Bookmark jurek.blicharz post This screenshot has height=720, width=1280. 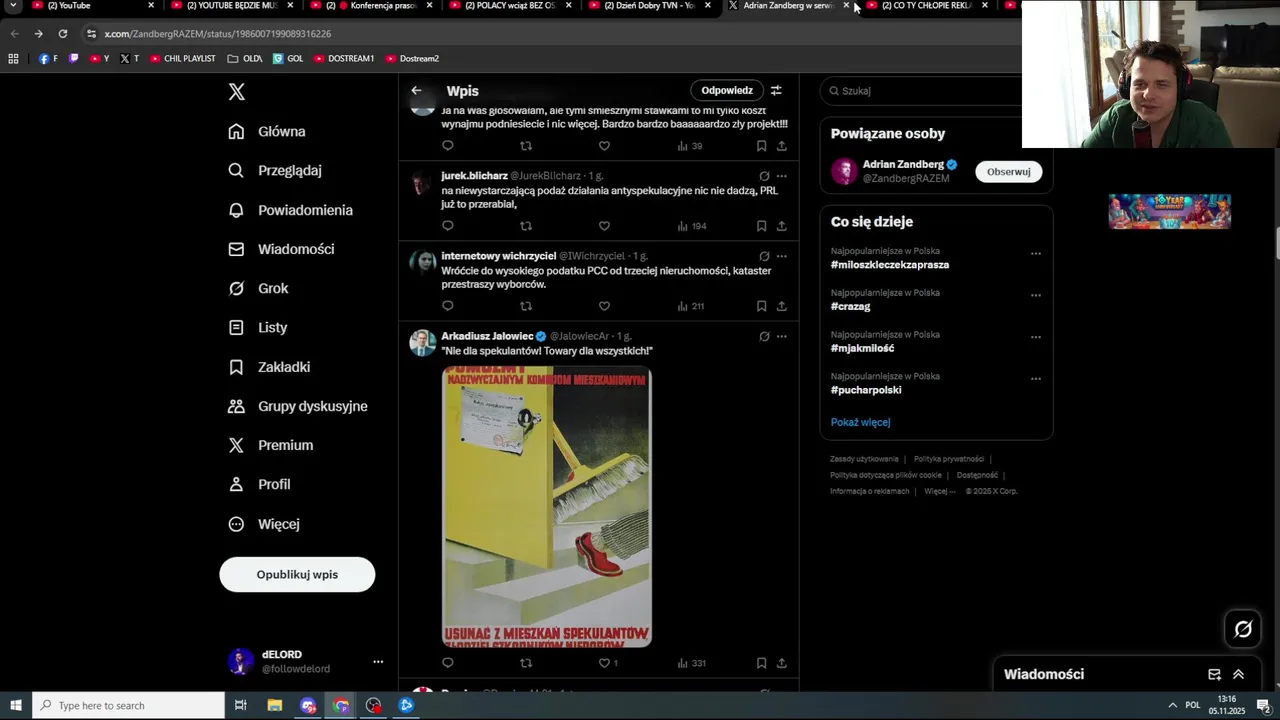(x=761, y=226)
